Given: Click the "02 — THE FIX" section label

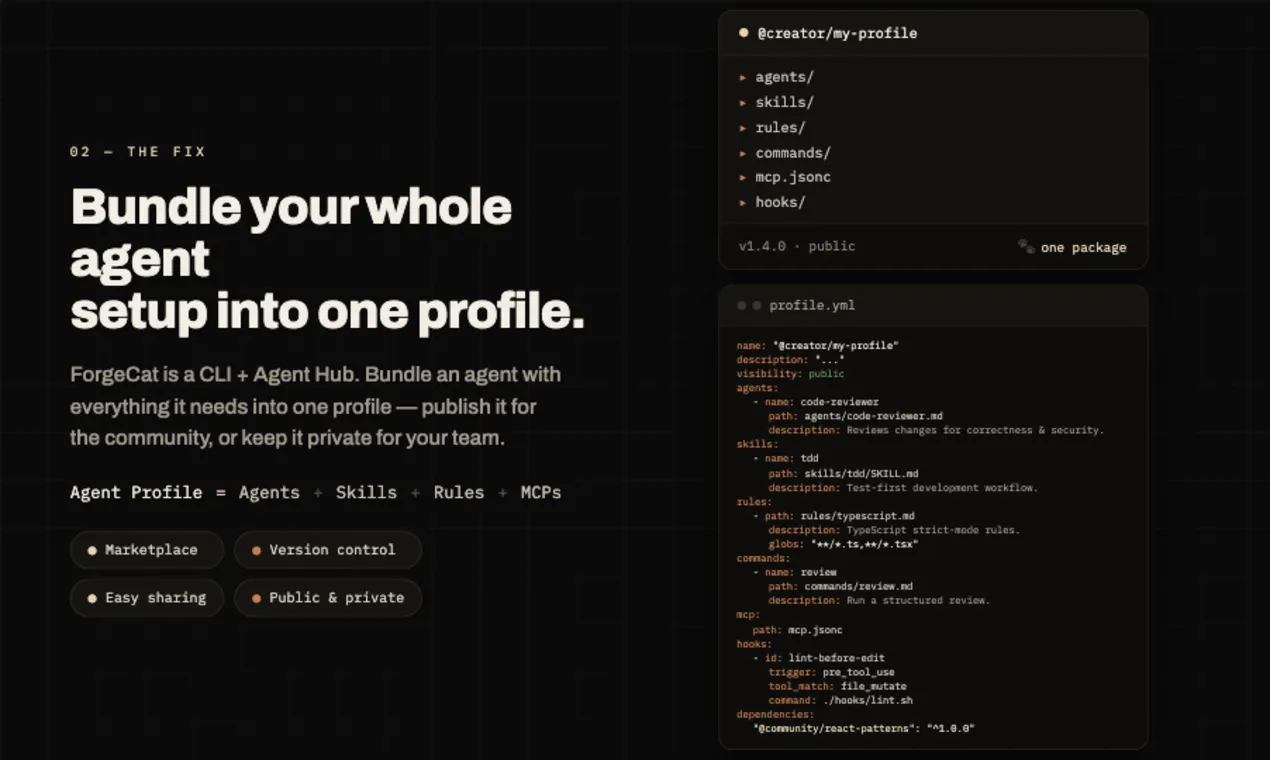Looking at the screenshot, I should click(138, 152).
